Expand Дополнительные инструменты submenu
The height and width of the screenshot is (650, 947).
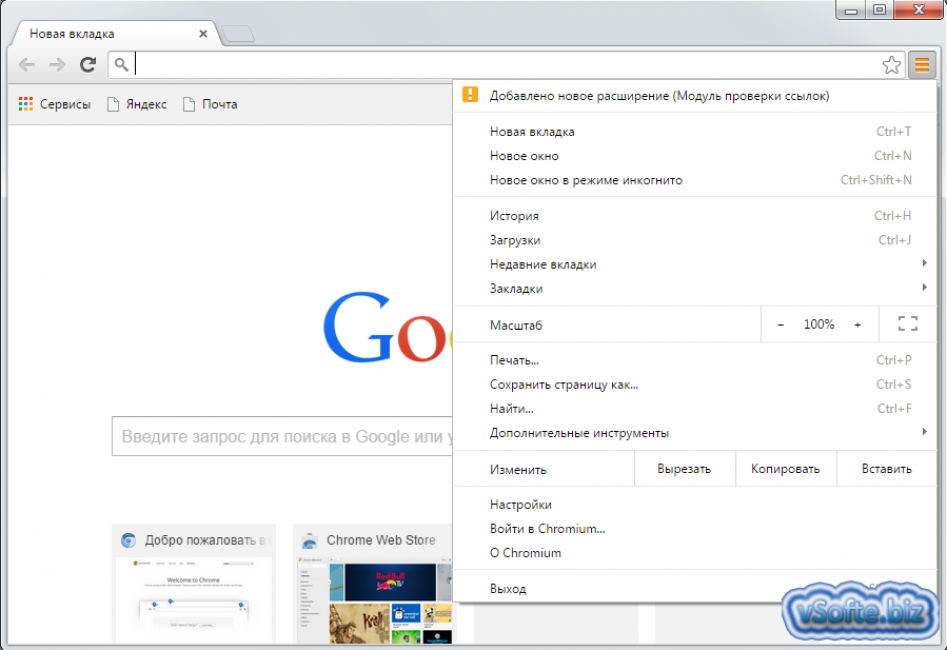[695, 433]
